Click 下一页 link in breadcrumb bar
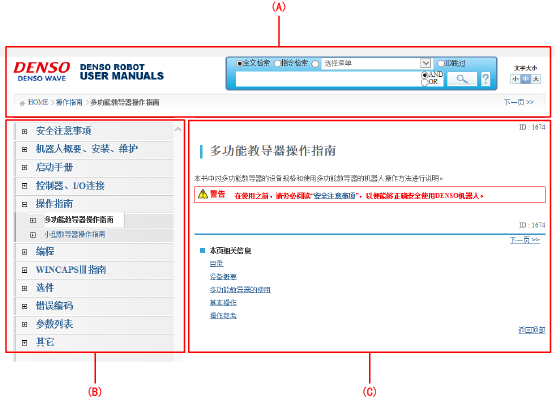556x398 pixels. (x=518, y=103)
